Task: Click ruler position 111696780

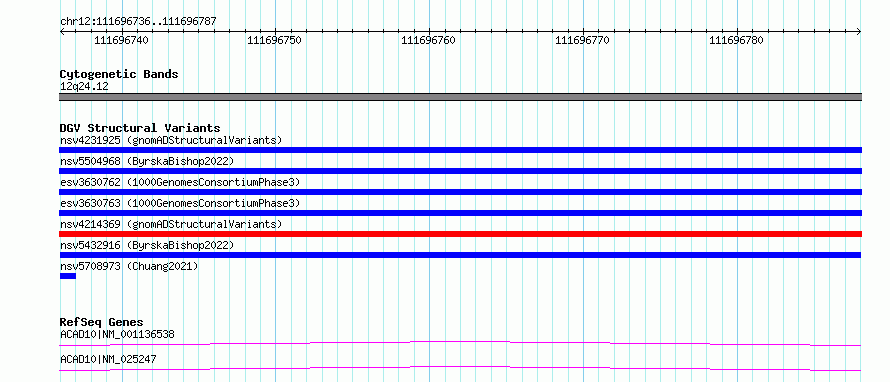Action: coord(737,40)
